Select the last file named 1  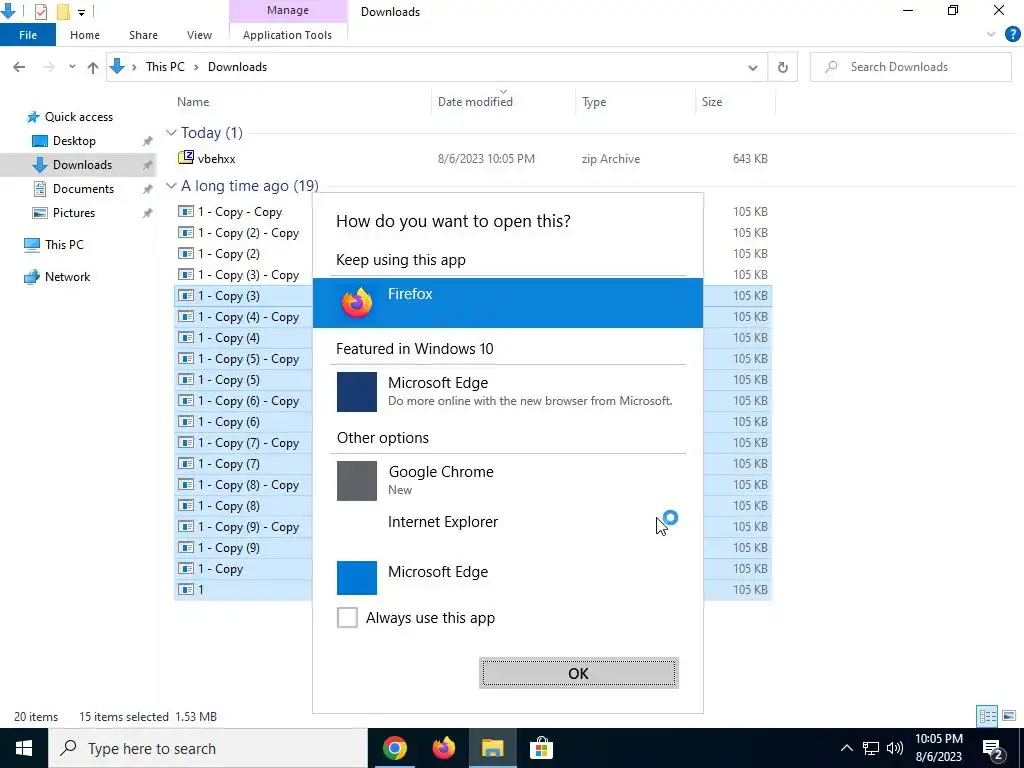(200, 590)
